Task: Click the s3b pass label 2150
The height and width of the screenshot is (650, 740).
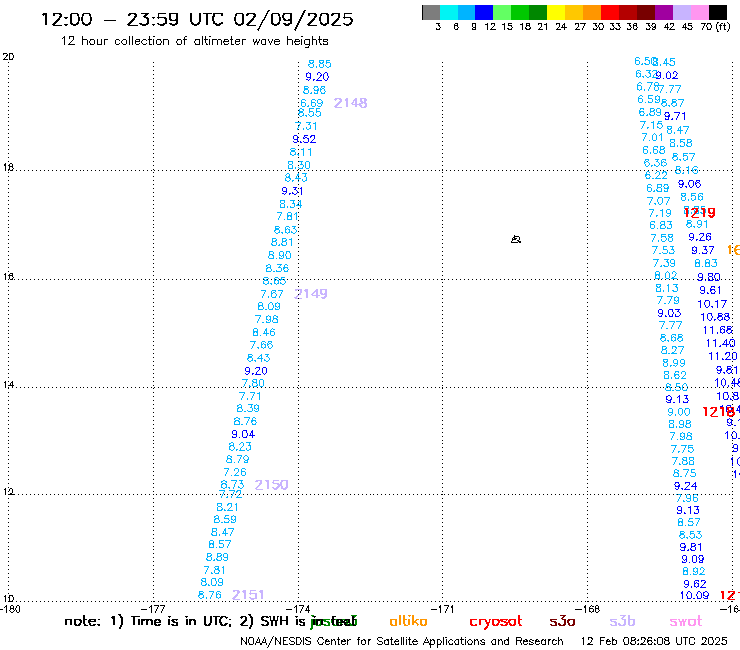Action: point(271,485)
